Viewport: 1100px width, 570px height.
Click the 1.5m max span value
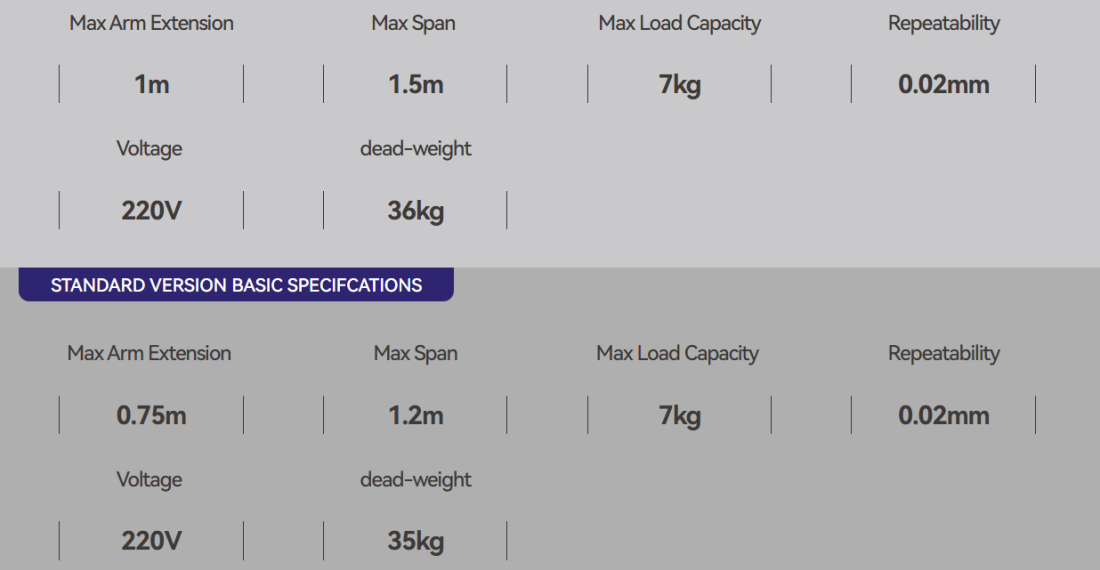point(415,85)
